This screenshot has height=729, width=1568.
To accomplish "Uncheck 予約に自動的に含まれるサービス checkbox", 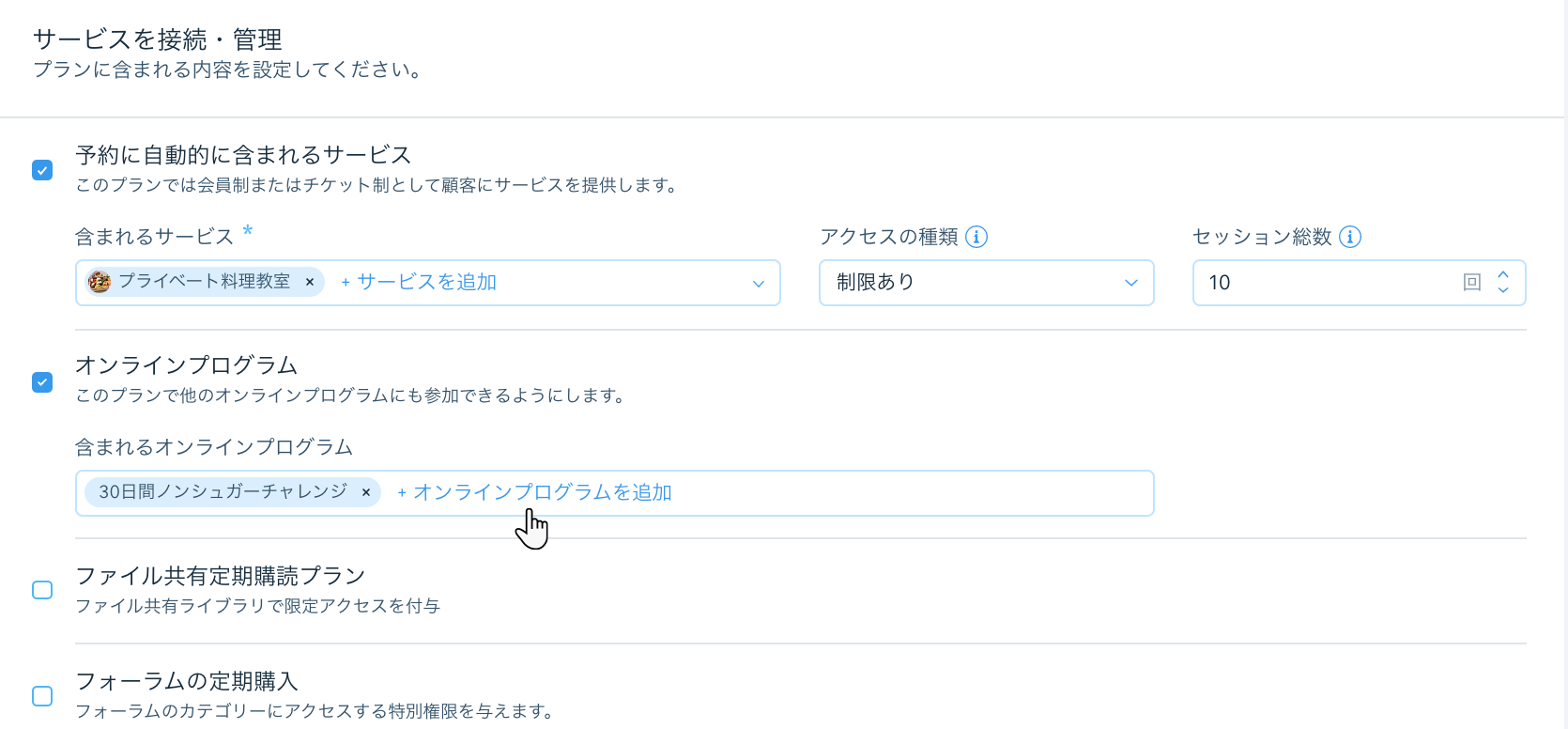I will tap(42, 170).
